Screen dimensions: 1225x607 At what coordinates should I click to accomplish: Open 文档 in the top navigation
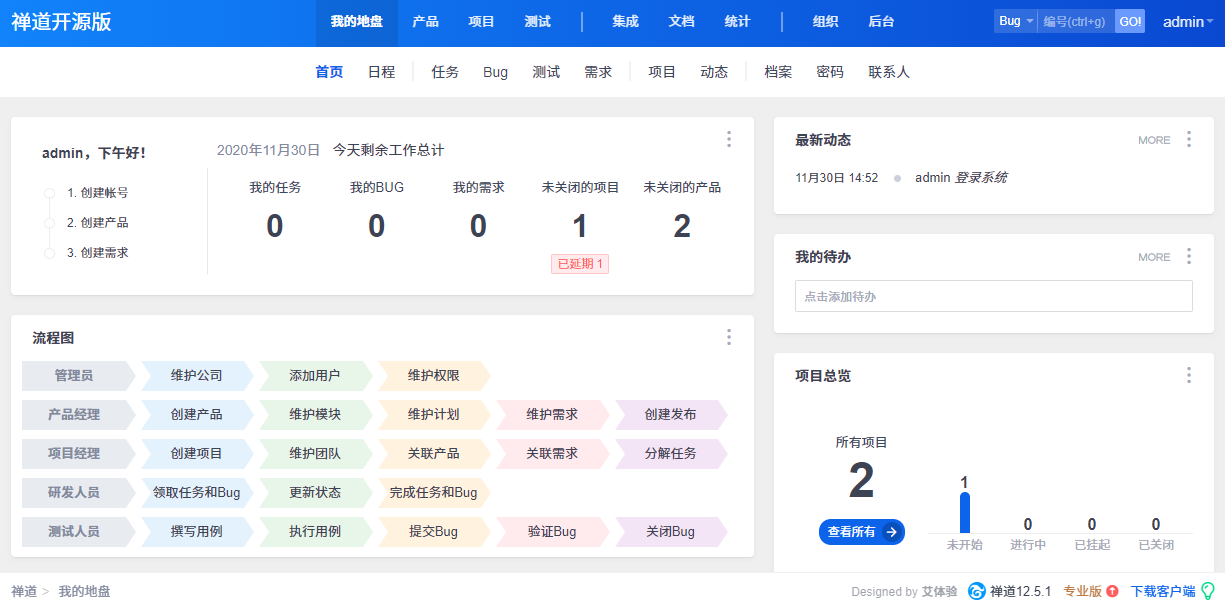pyautogui.click(x=681, y=21)
